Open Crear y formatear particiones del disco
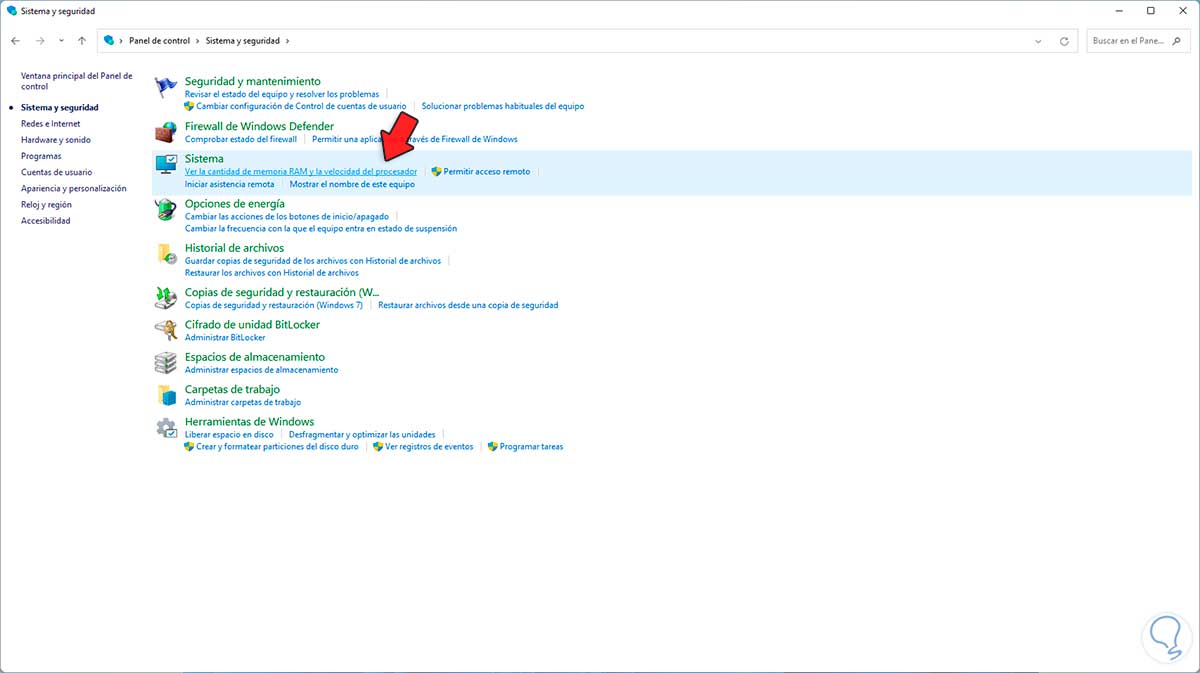1200x673 pixels. click(x=277, y=447)
